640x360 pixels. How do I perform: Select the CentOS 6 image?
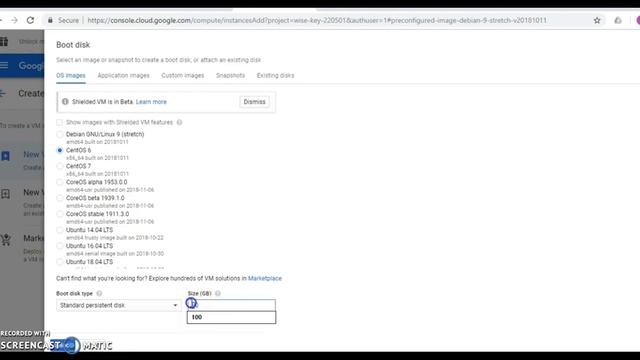click(x=60, y=150)
